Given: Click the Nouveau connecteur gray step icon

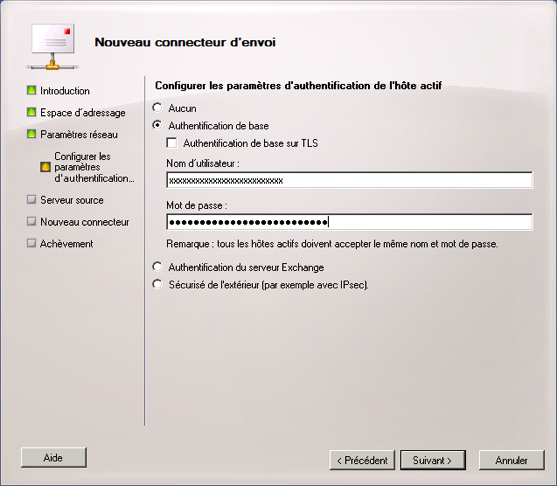Looking at the screenshot, I should [x=32, y=222].
